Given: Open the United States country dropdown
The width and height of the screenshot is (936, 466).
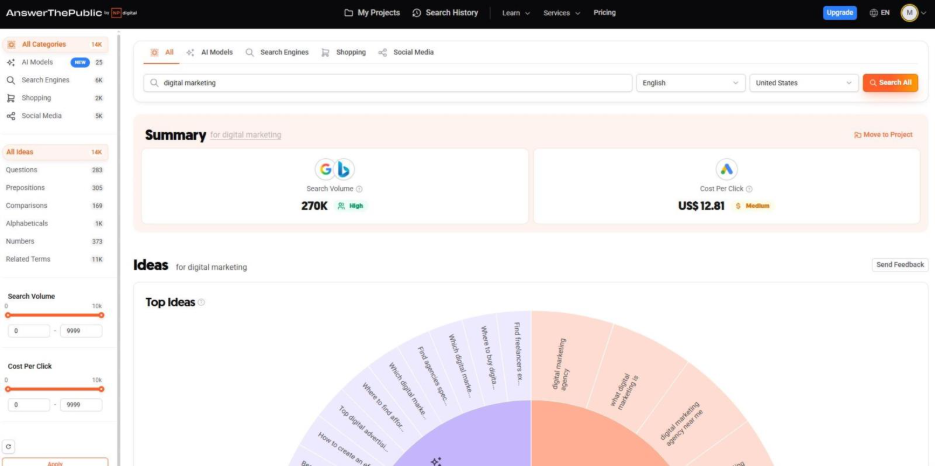Looking at the screenshot, I should point(804,83).
